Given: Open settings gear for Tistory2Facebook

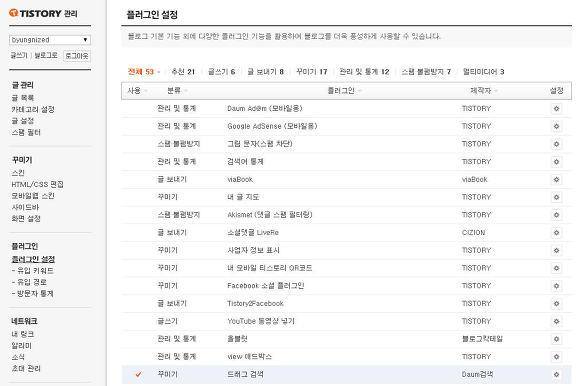Looking at the screenshot, I should click(556, 304).
